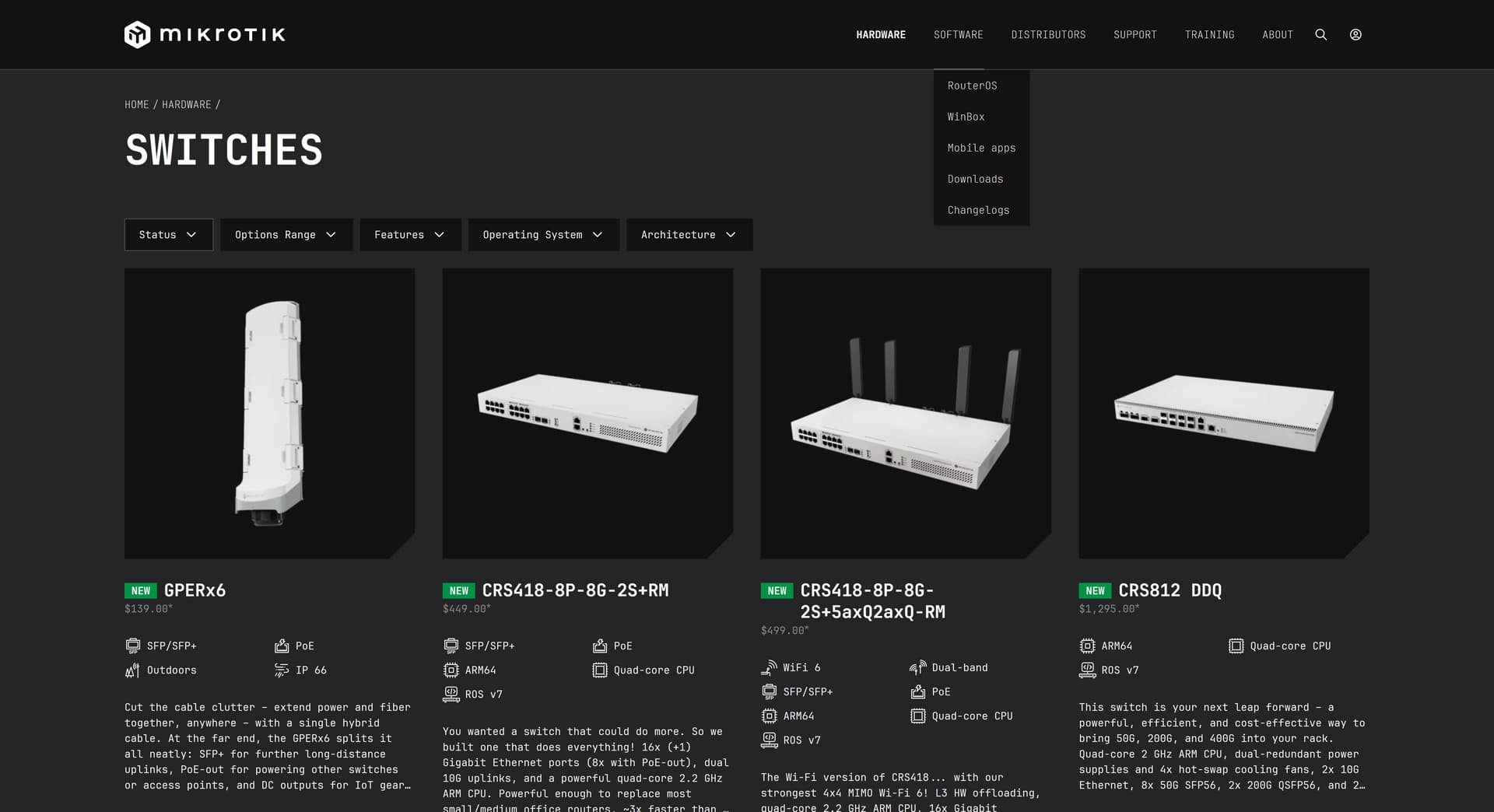Viewport: 1494px width, 812px height.
Task: Open the CRS418-8P-8G-2S+5axQ2axQ-RM product title
Action: [x=872, y=601]
